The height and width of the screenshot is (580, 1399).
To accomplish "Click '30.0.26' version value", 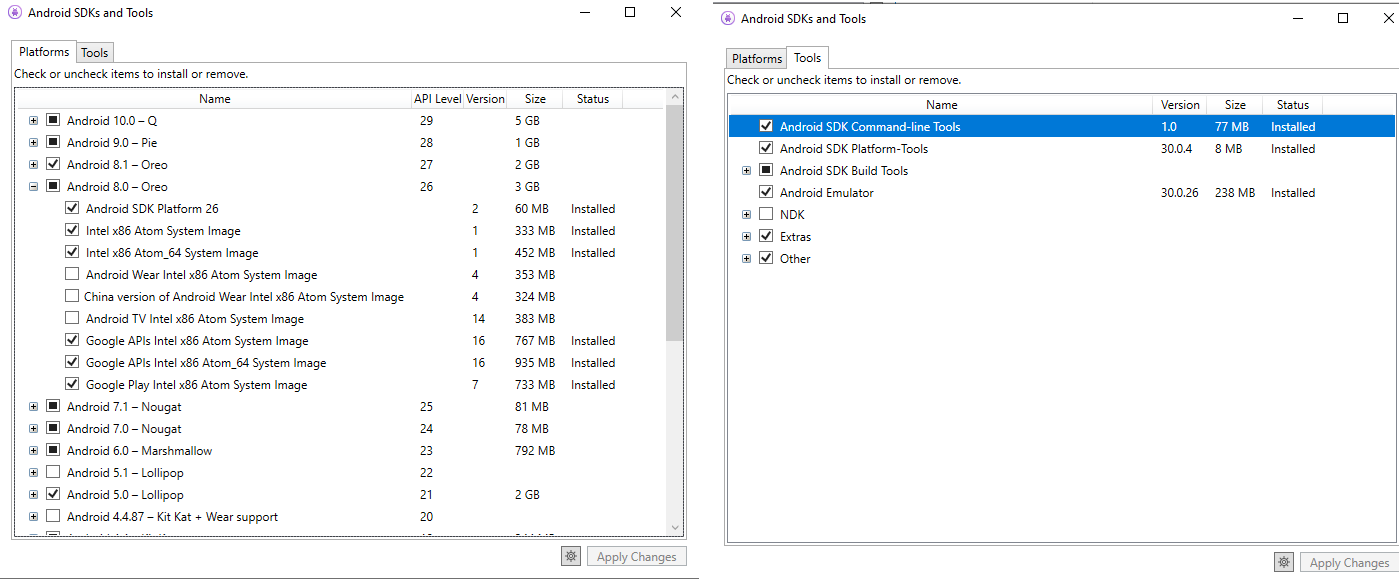I will click(x=1179, y=193).
